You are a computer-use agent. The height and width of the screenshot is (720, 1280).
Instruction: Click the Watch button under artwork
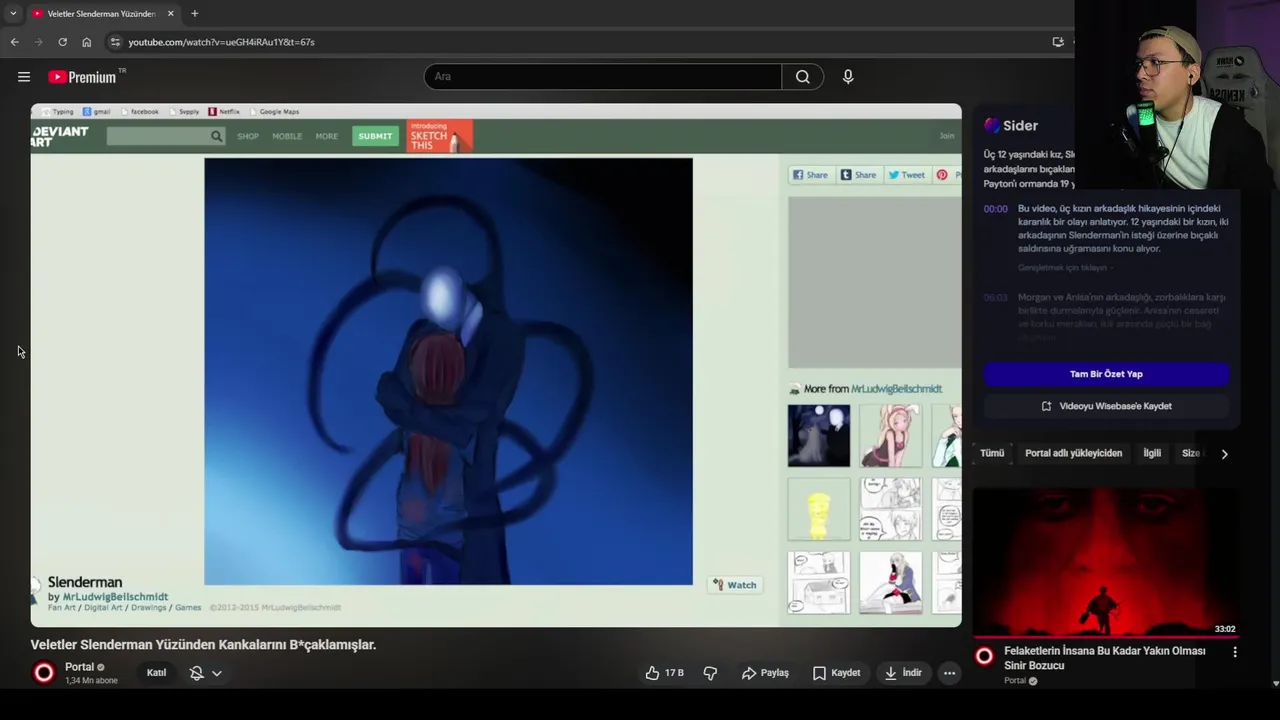tap(736, 585)
